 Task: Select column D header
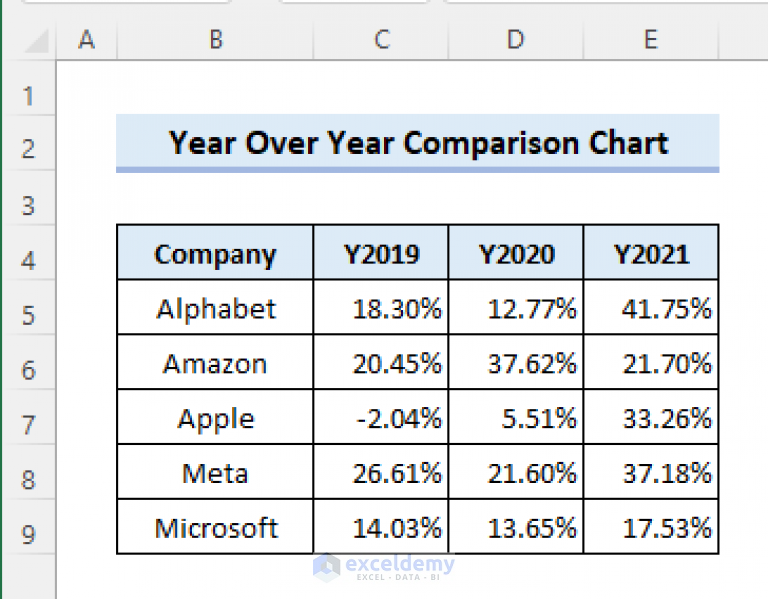(515, 39)
